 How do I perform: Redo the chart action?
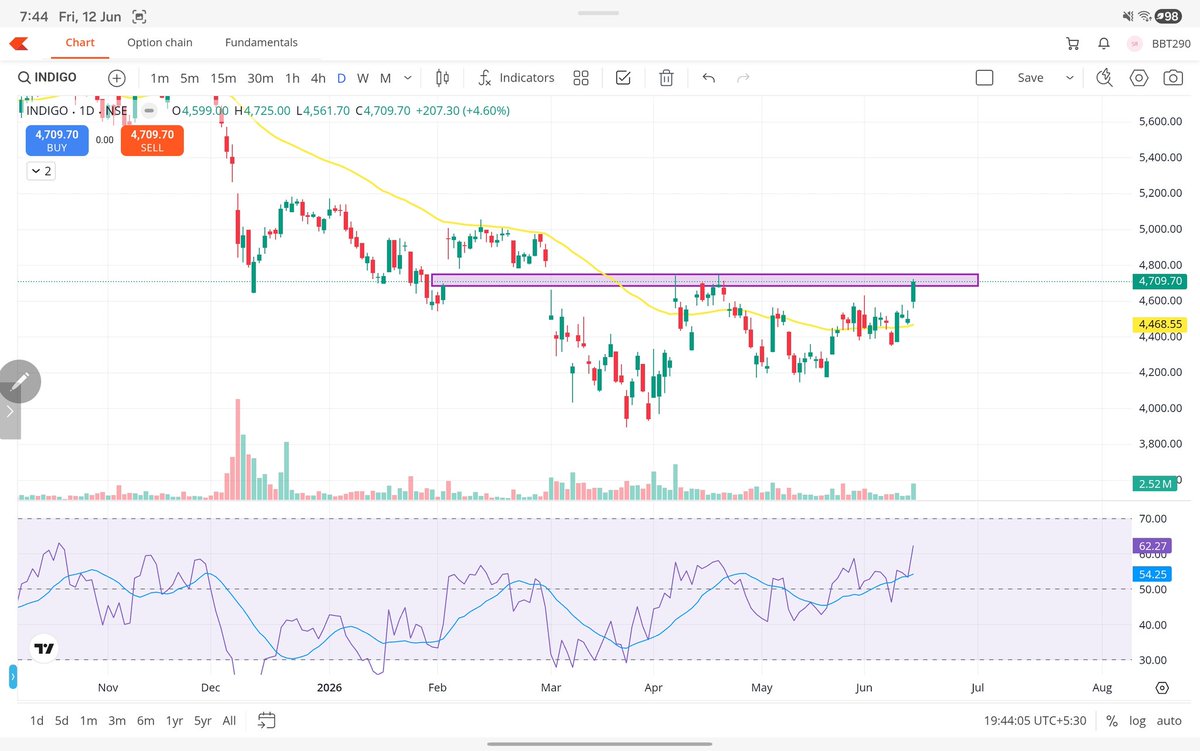(743, 77)
